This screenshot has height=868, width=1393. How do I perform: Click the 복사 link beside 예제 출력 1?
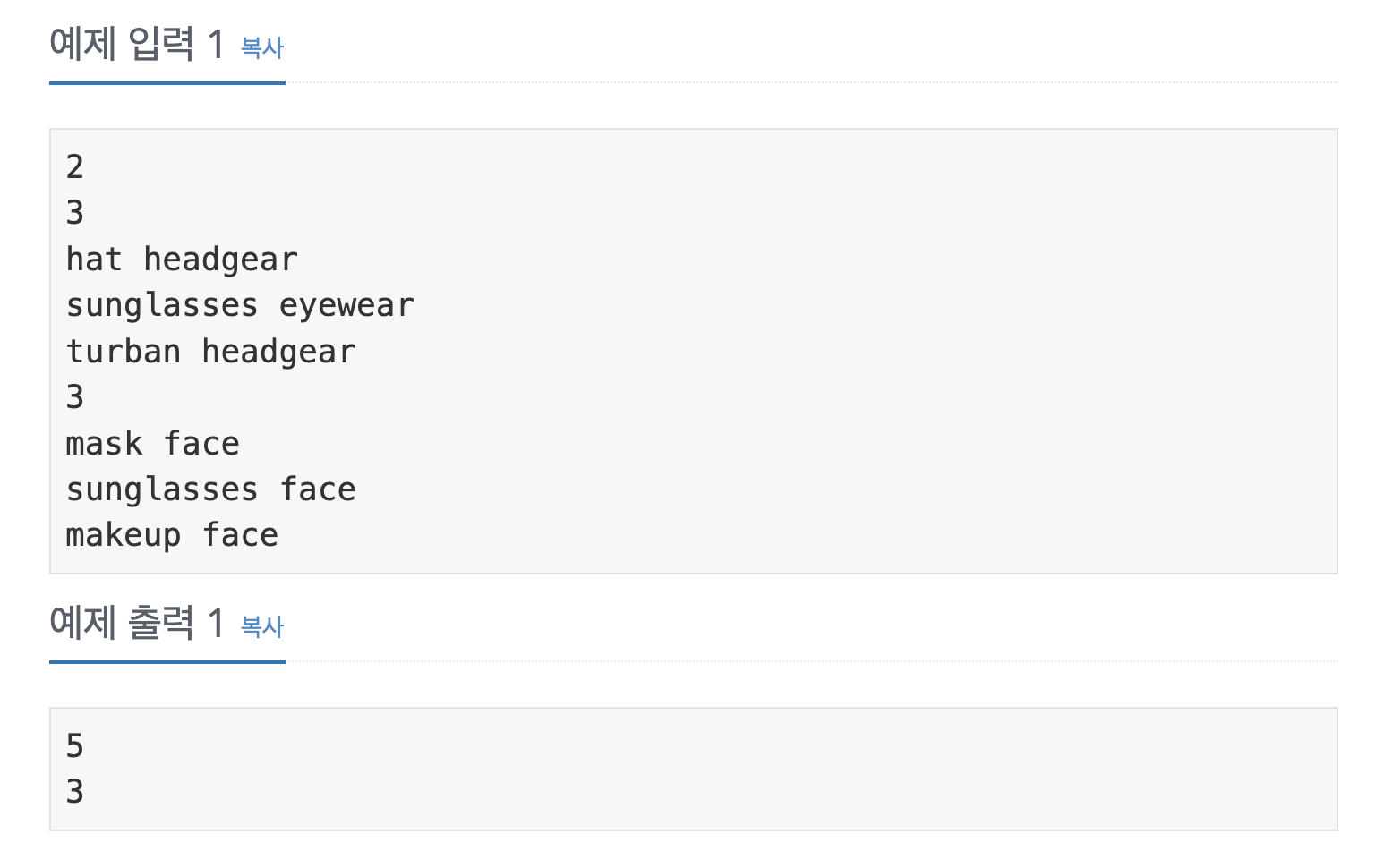(262, 626)
